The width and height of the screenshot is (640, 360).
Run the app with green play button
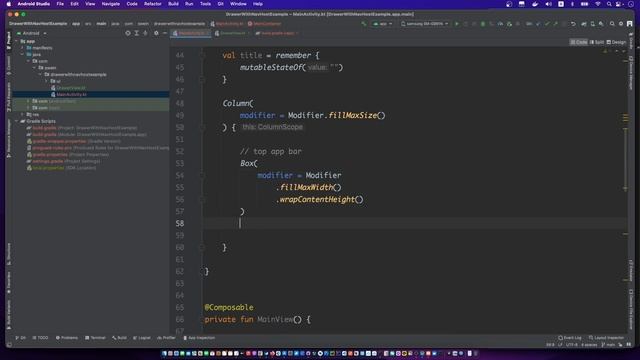pos(457,24)
